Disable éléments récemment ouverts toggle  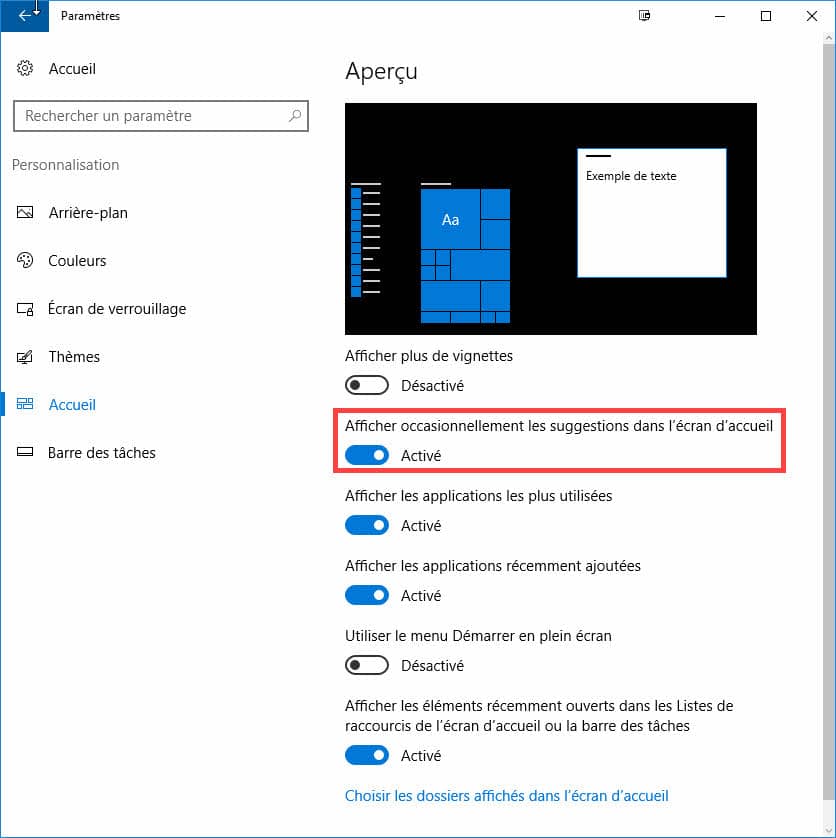tap(367, 755)
